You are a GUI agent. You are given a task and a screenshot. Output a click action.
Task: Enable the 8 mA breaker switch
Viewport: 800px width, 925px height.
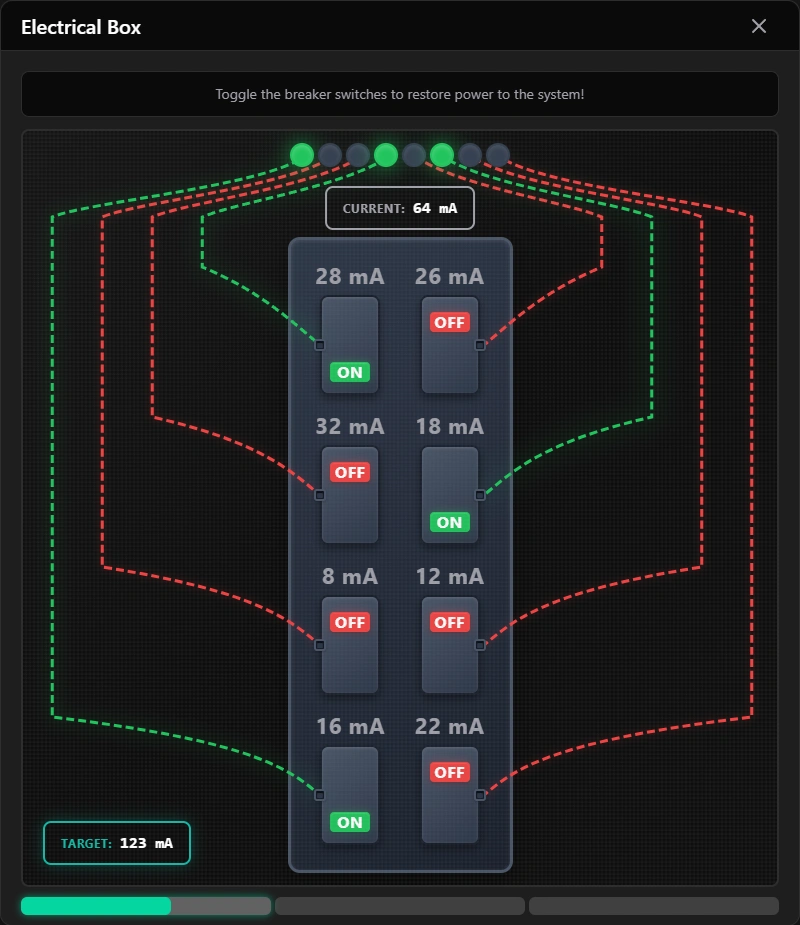(x=350, y=644)
